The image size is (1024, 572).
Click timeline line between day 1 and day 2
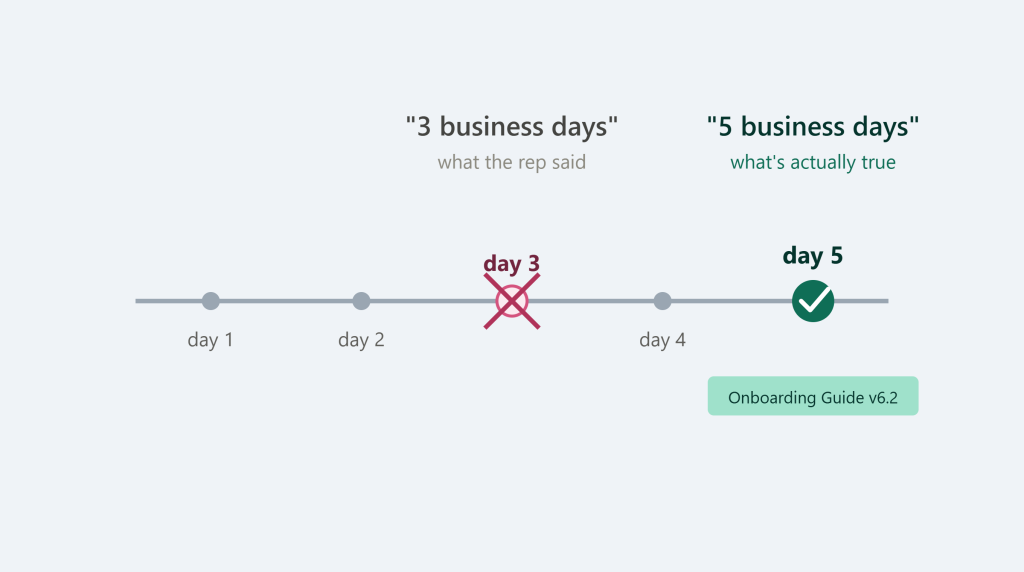click(286, 301)
